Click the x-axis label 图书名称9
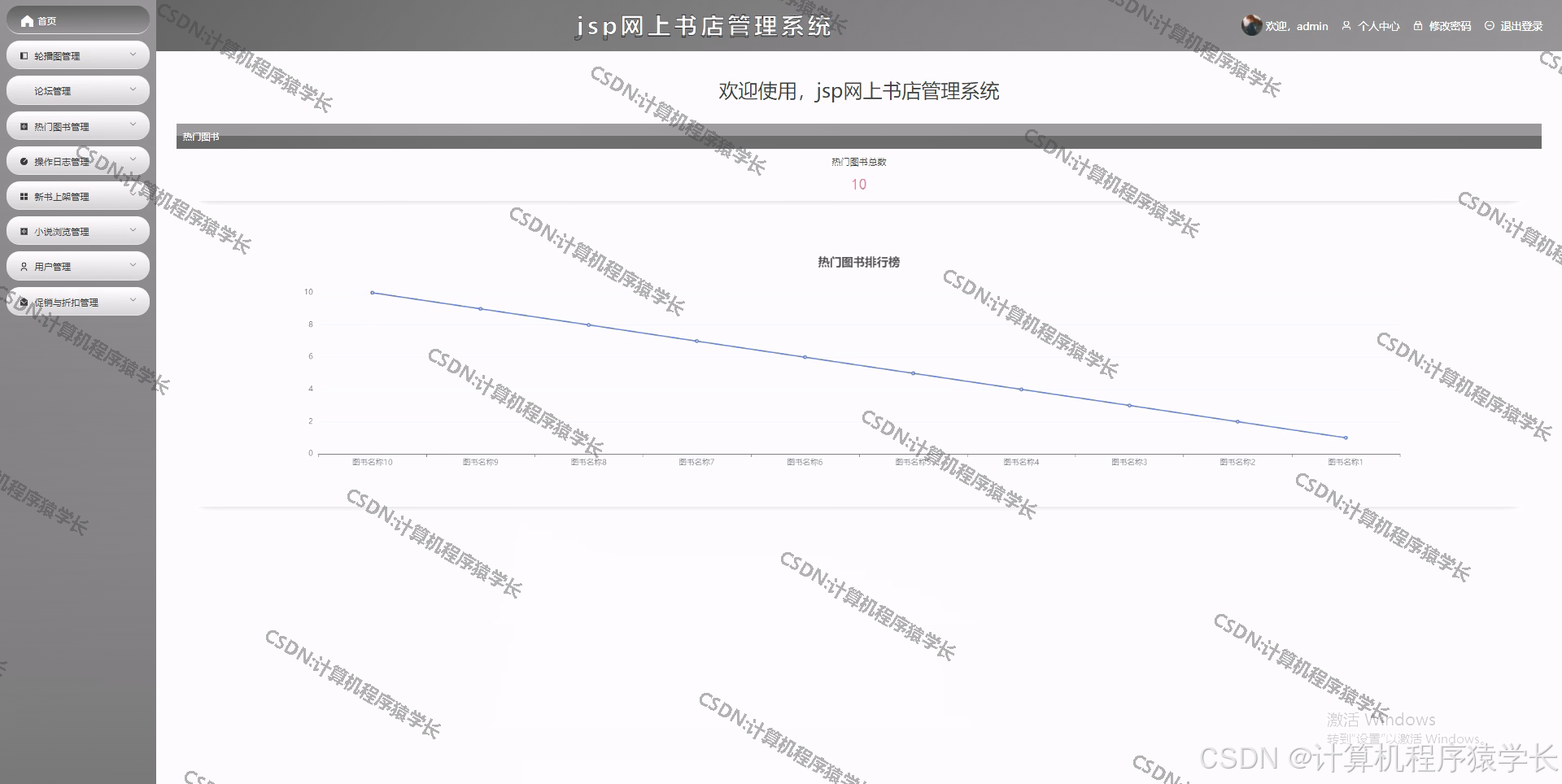This screenshot has height=784, width=1562. coord(481,462)
